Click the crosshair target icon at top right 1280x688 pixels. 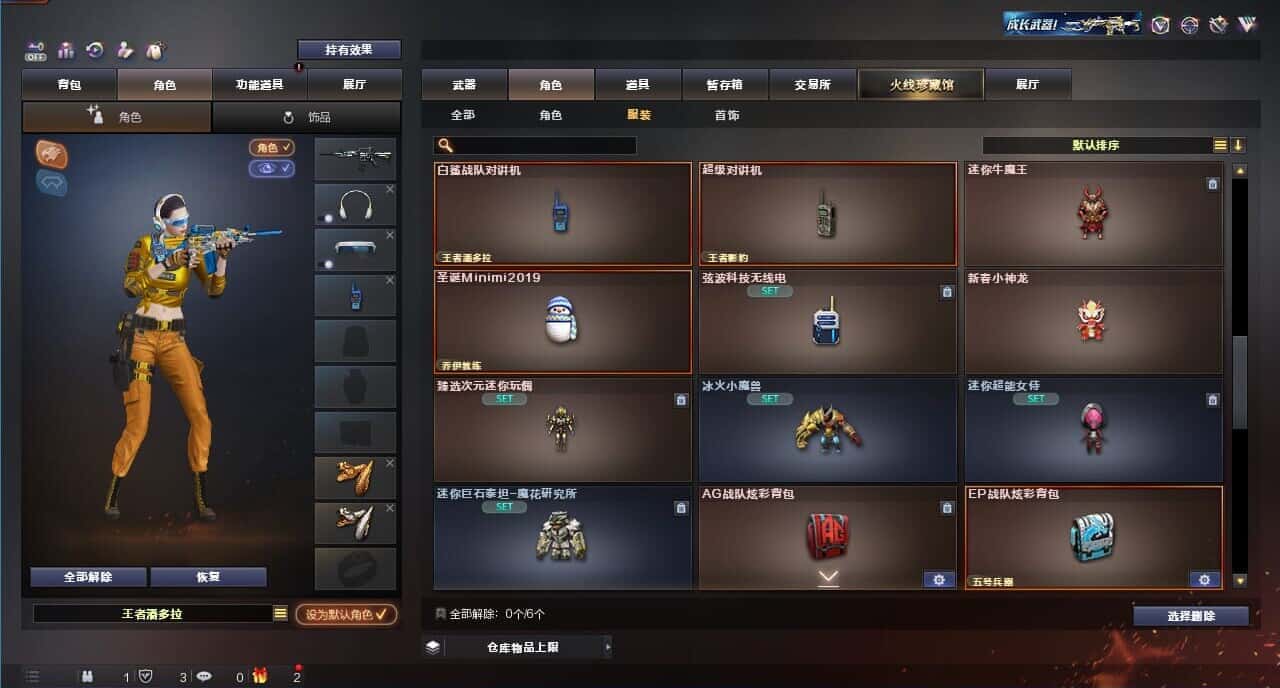tap(1189, 25)
